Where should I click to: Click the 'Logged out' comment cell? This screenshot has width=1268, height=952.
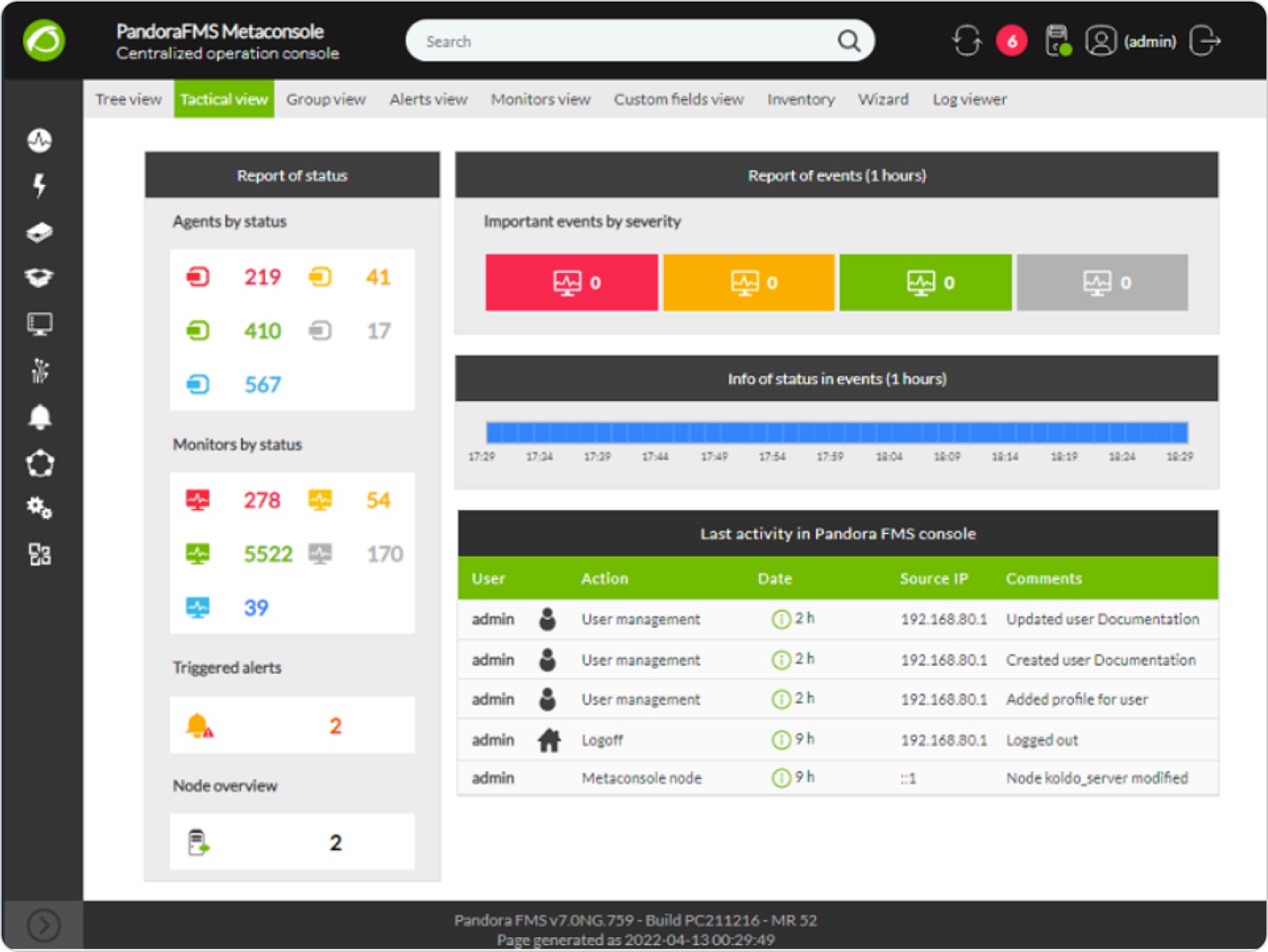click(x=1042, y=740)
